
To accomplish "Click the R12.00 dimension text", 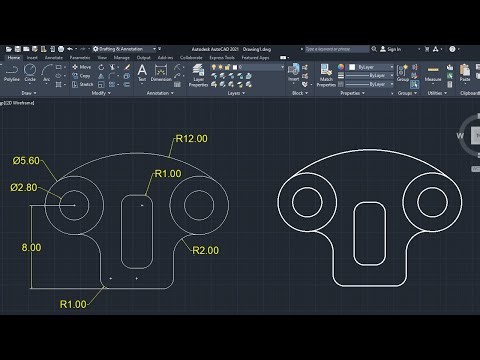I will [192, 138].
